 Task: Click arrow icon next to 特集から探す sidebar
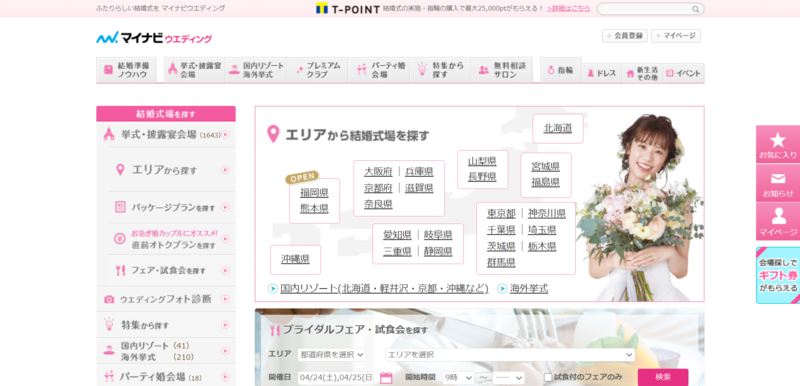click(x=225, y=324)
